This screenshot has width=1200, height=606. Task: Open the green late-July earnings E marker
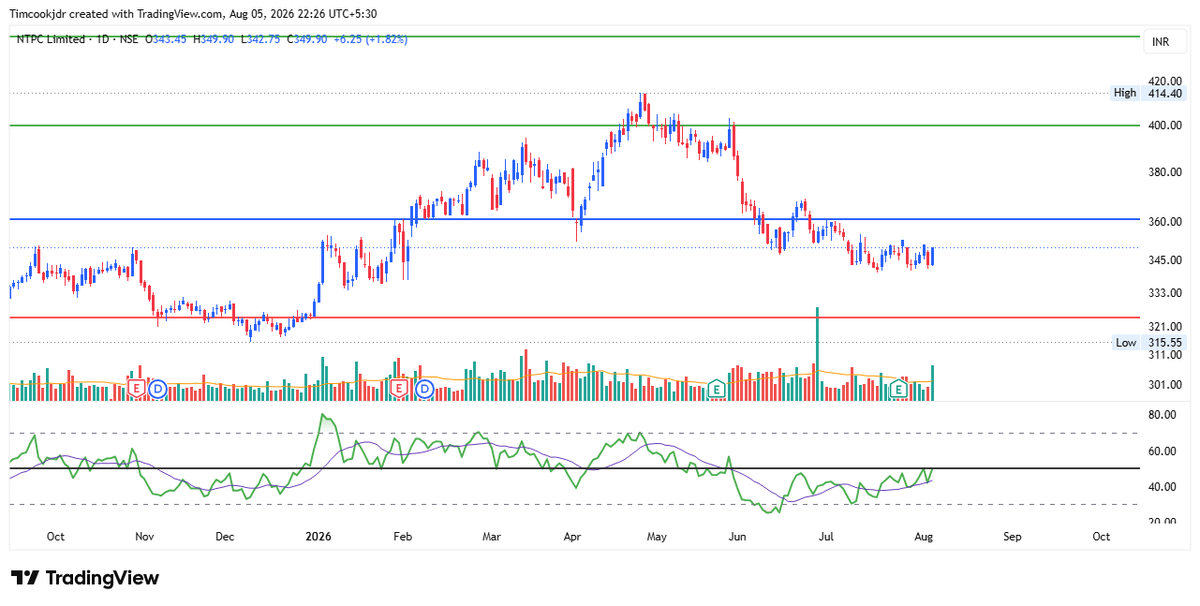tap(900, 387)
